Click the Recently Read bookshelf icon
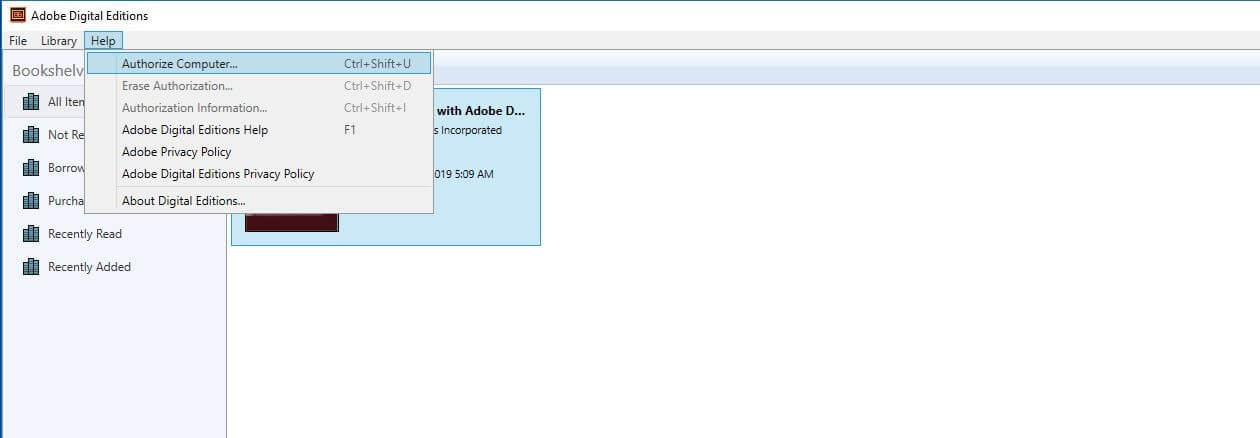1260x438 pixels. 31,234
